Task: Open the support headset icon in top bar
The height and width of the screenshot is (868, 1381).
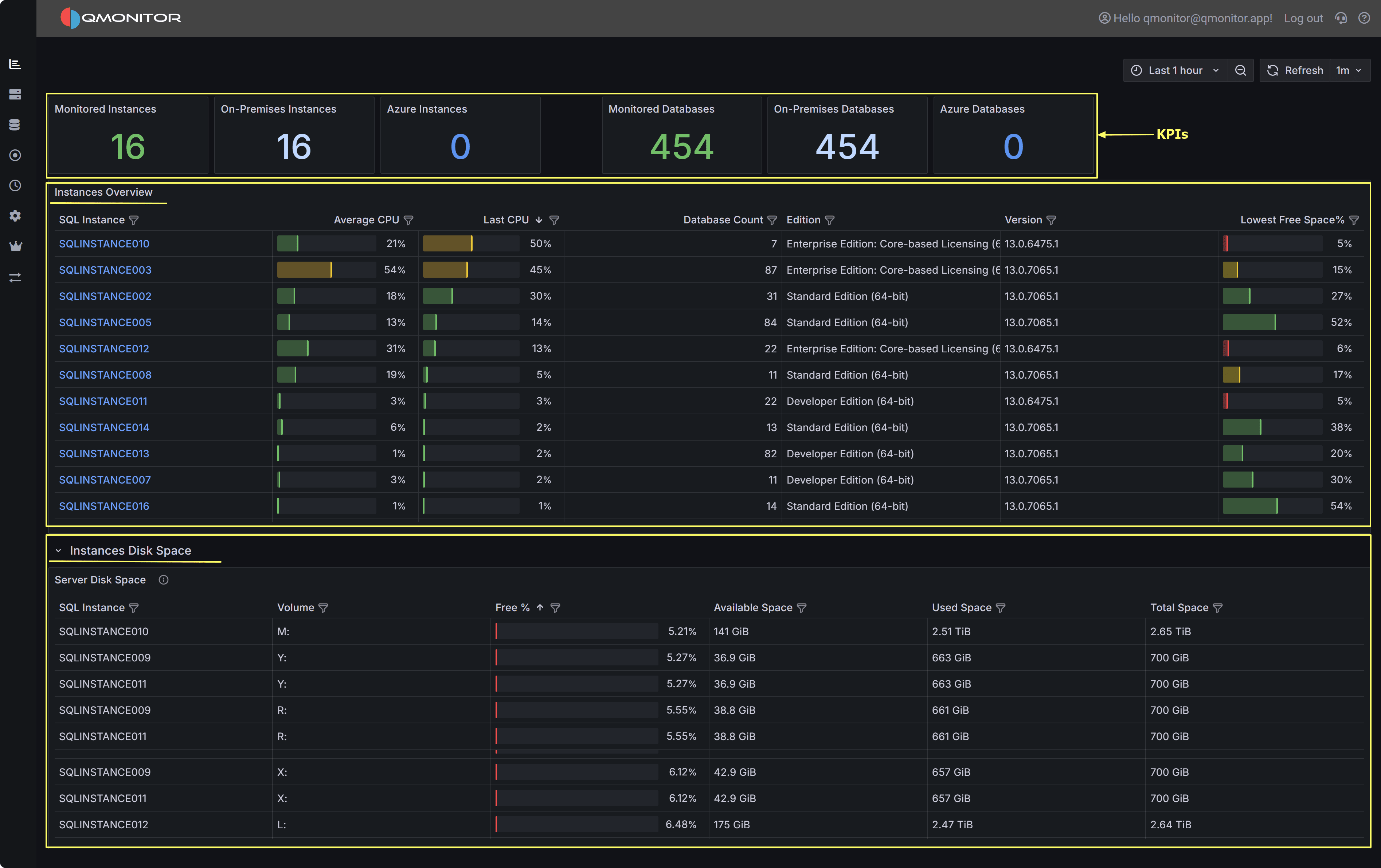Action: [x=1341, y=18]
